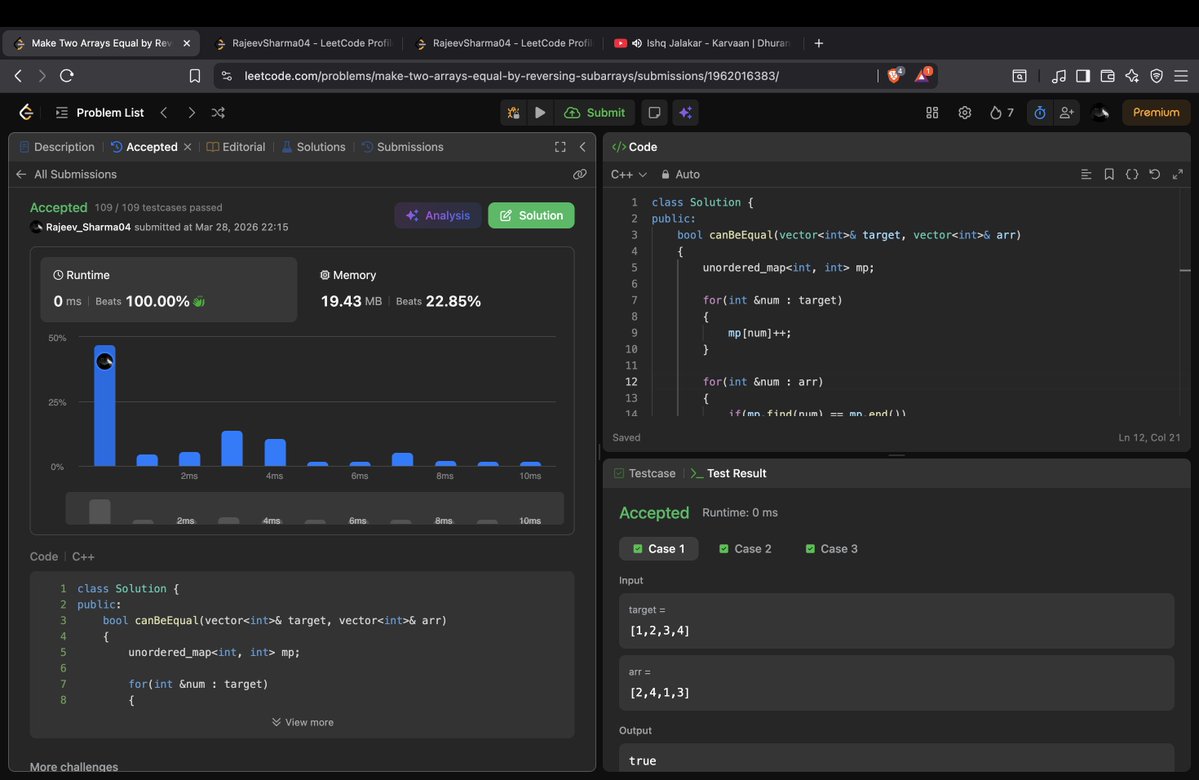Switch to the Ishq Jalakar YouTube tab
The image size is (1199, 780).
point(701,44)
